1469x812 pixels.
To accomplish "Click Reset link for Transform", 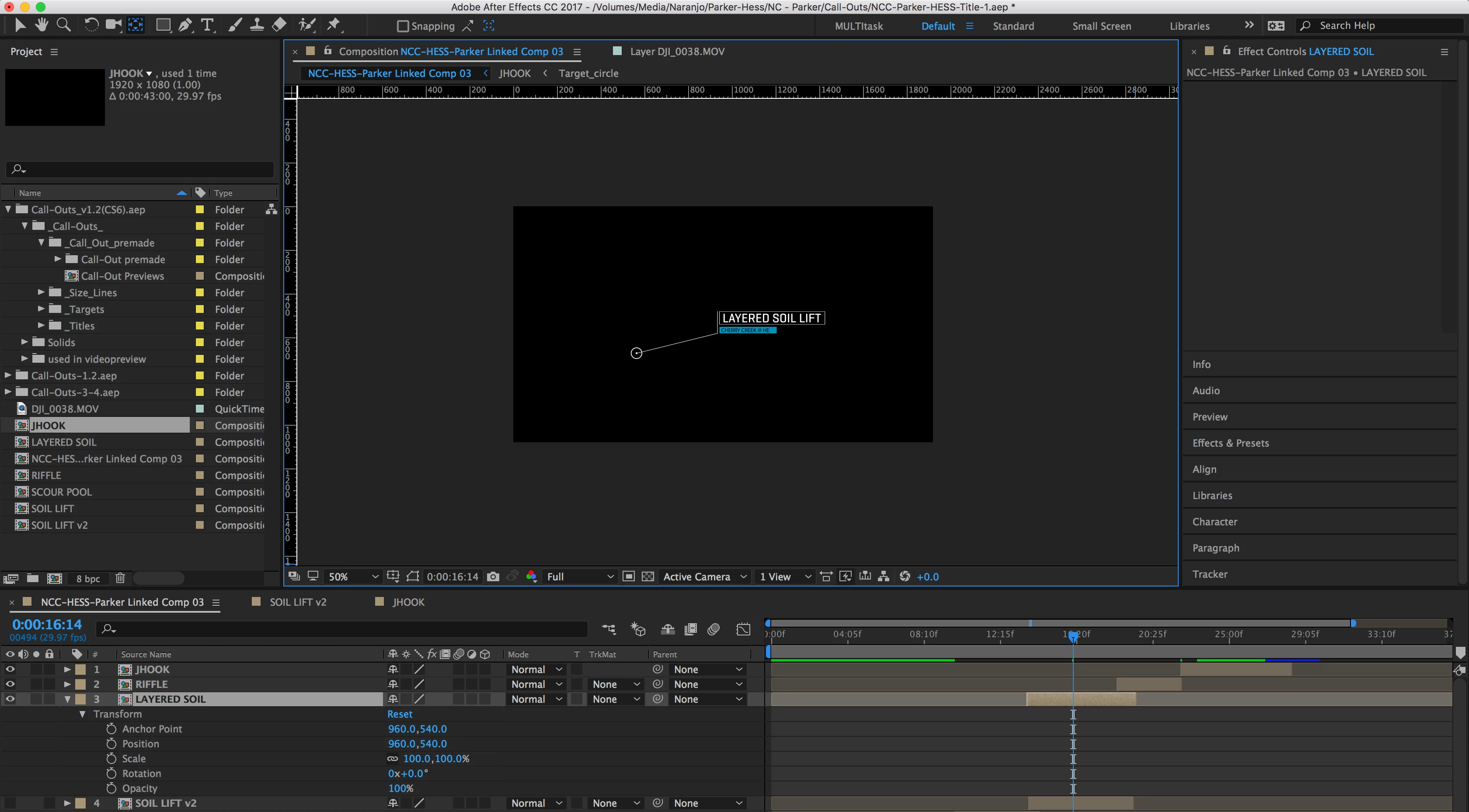I will [x=399, y=714].
